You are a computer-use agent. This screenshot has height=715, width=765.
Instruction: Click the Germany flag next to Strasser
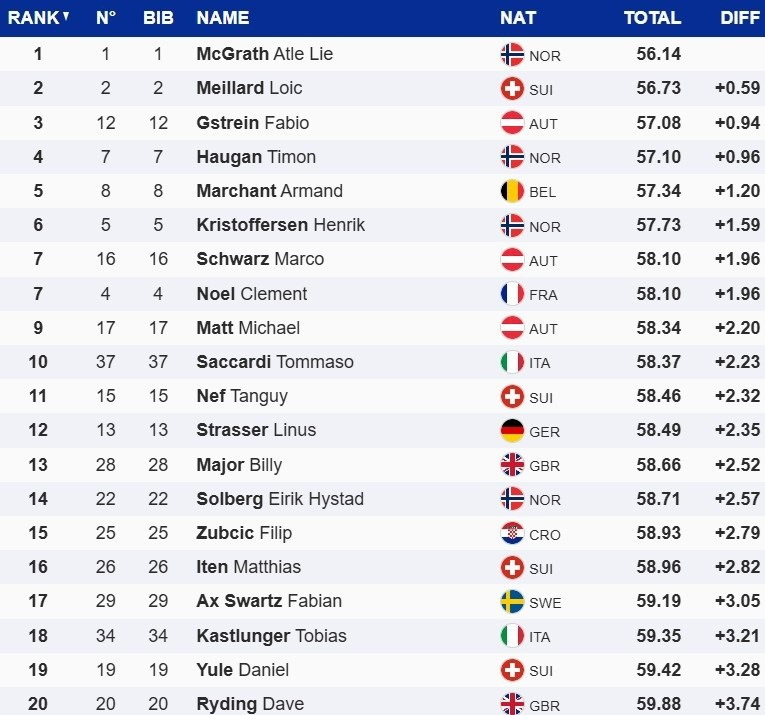[512, 431]
